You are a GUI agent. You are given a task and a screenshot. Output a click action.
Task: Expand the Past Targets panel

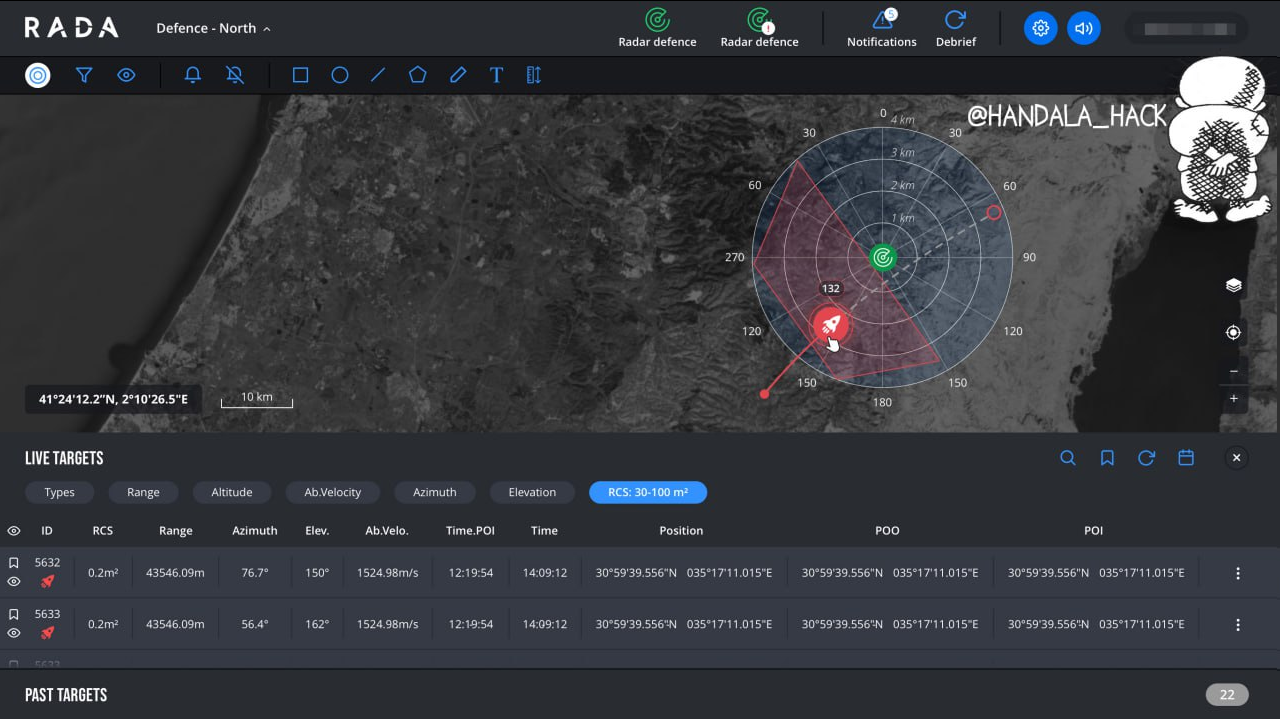(66, 695)
